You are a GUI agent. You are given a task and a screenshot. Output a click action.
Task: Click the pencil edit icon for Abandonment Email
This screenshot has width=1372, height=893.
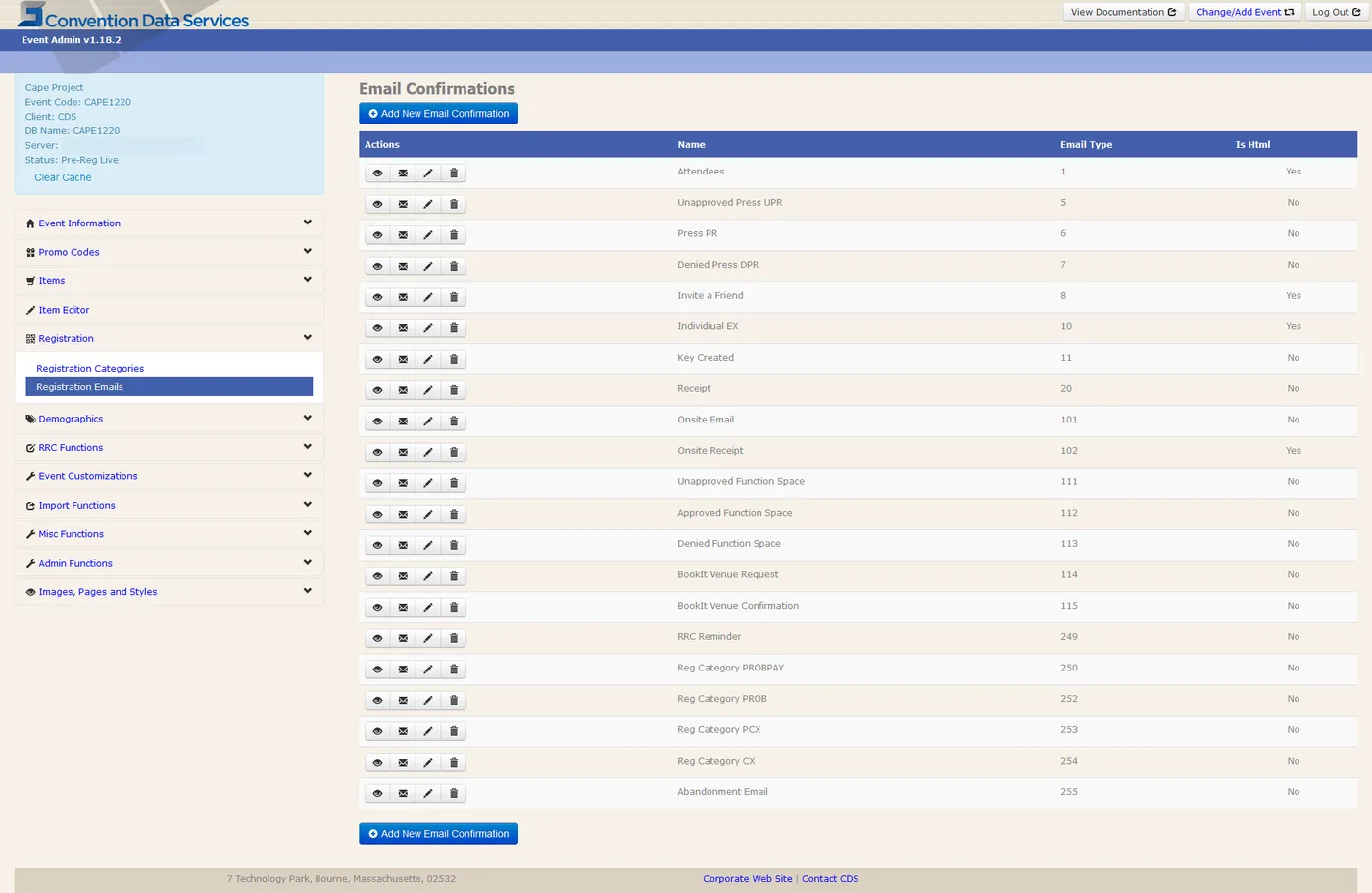tap(428, 793)
